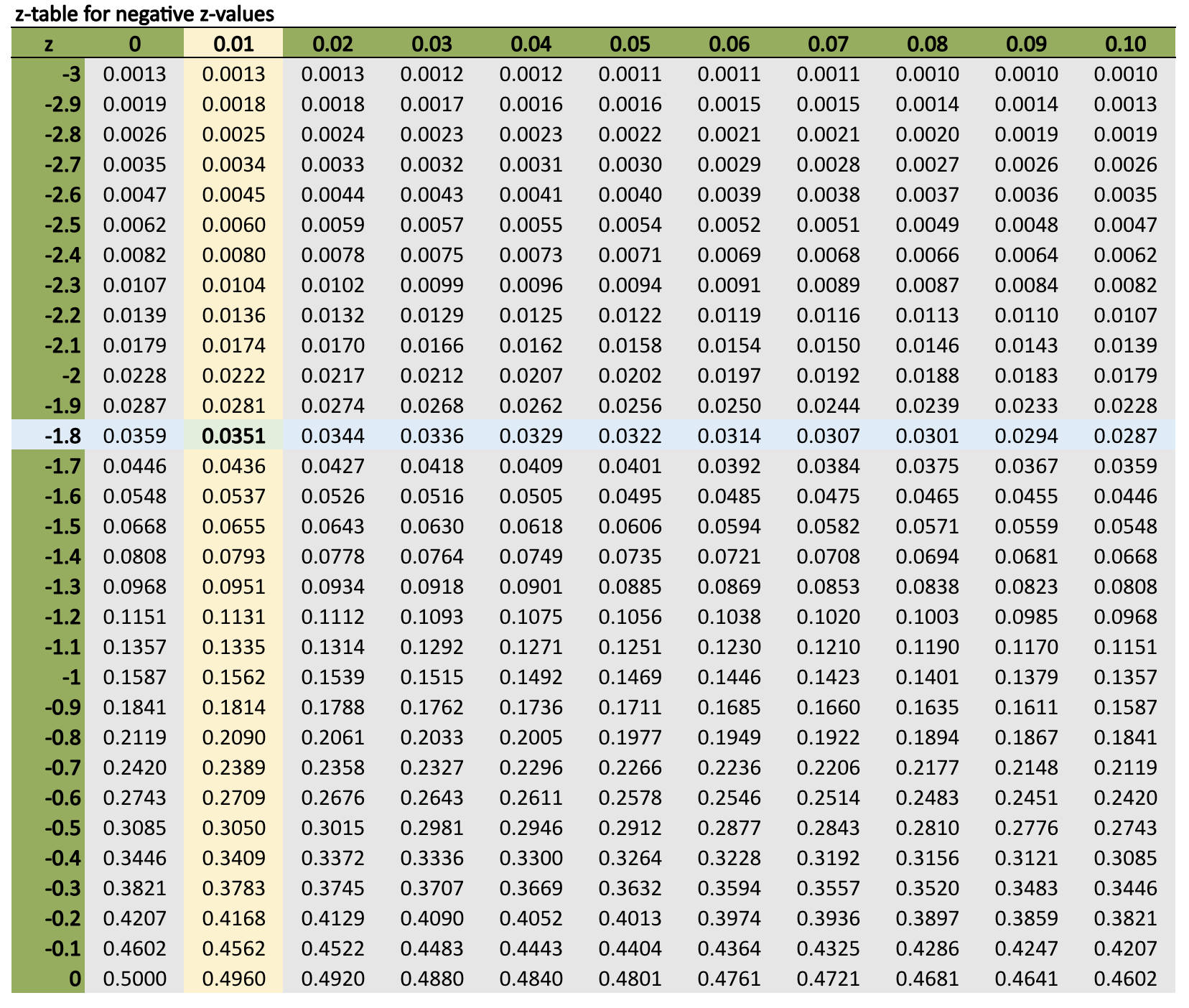The image size is (1189, 1008).
Task: Click the 0.05 column header
Action: coord(630,44)
